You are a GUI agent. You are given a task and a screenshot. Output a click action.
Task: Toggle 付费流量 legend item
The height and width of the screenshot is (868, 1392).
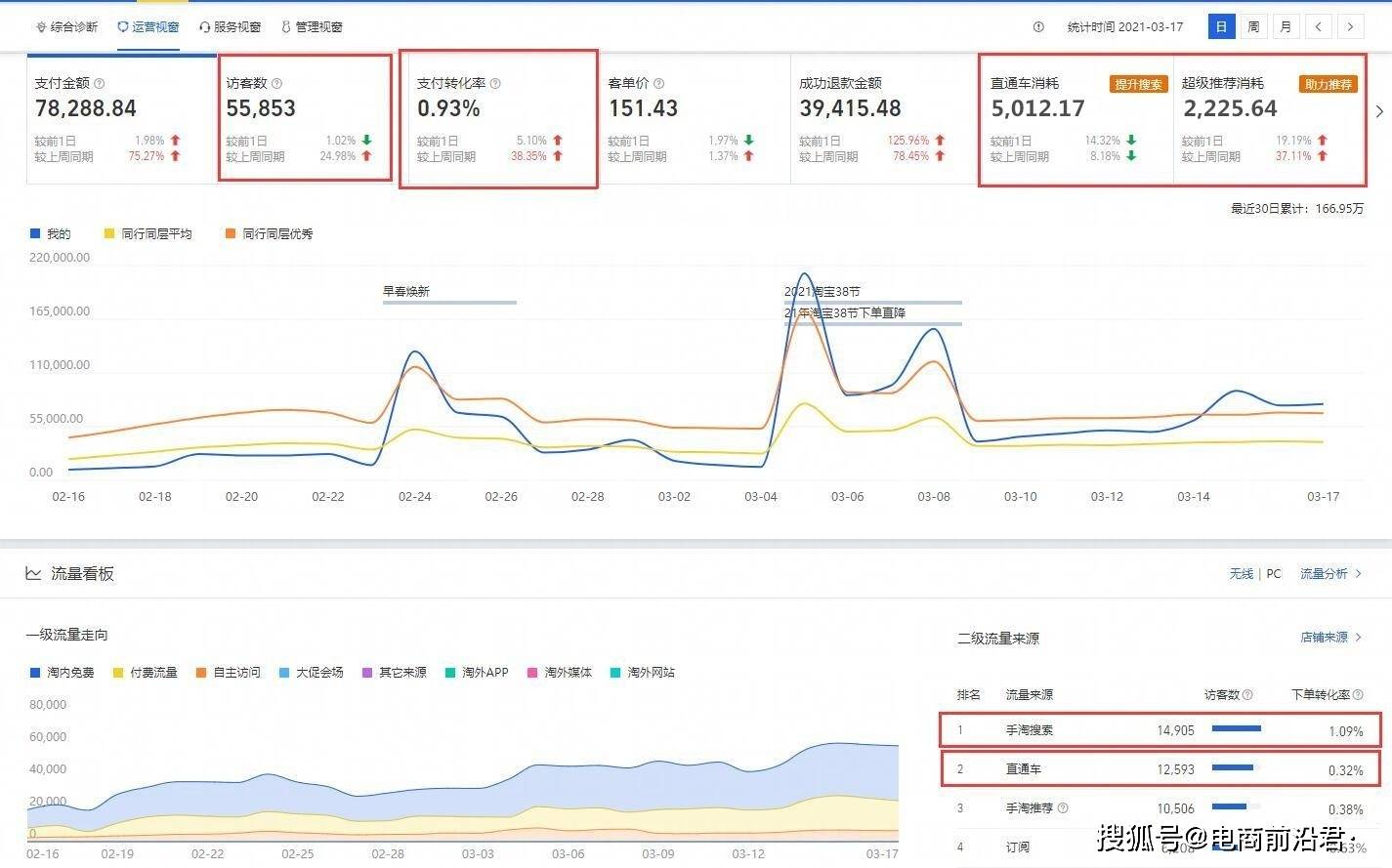click(x=146, y=673)
